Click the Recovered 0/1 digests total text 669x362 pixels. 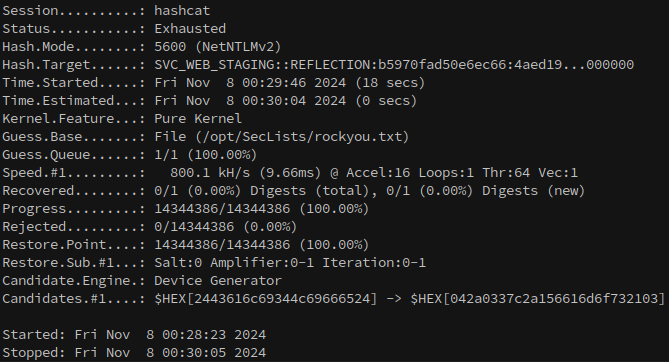tap(261, 191)
